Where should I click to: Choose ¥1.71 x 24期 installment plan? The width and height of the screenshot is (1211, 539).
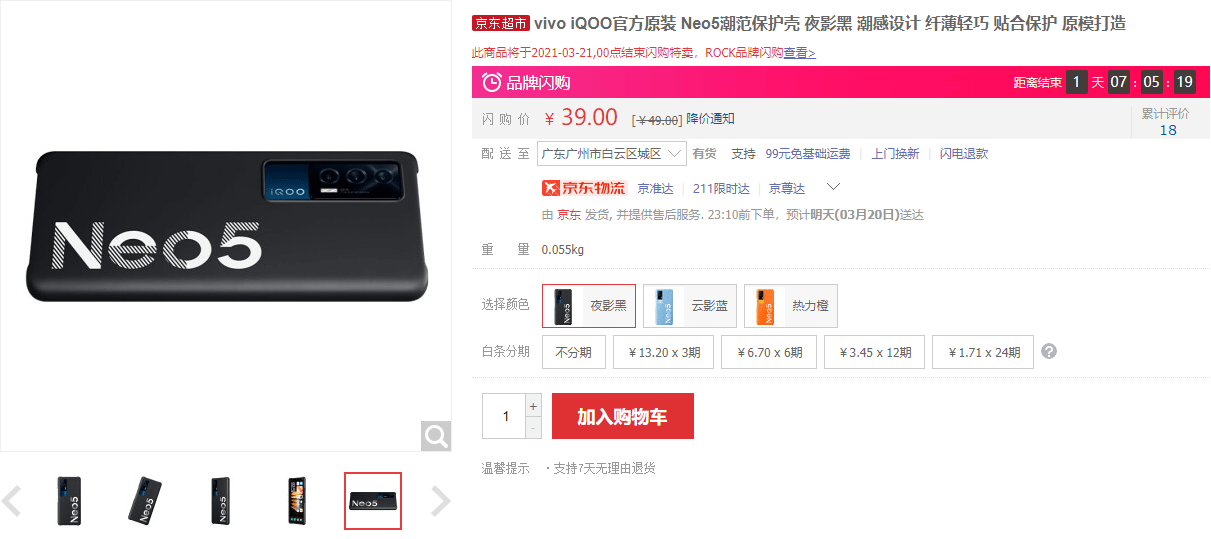tap(983, 352)
